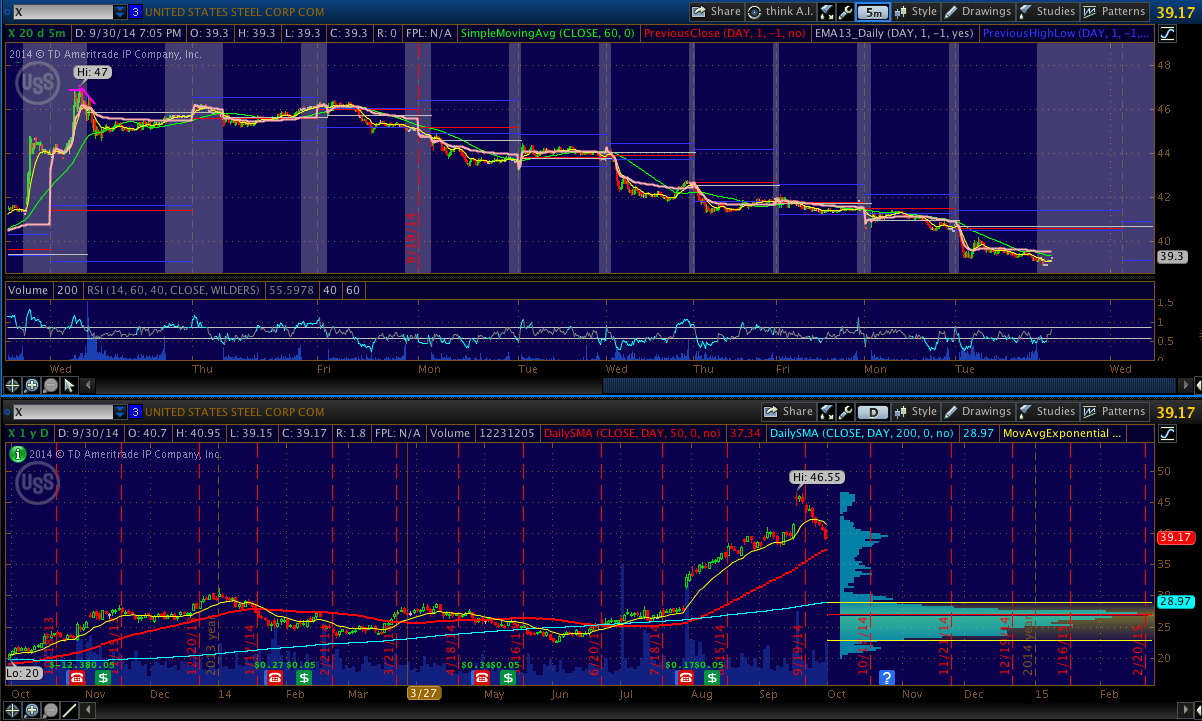The width and height of the screenshot is (1202, 721).
Task: Toggle the upper chart price scale mode icon
Action: [1168, 33]
